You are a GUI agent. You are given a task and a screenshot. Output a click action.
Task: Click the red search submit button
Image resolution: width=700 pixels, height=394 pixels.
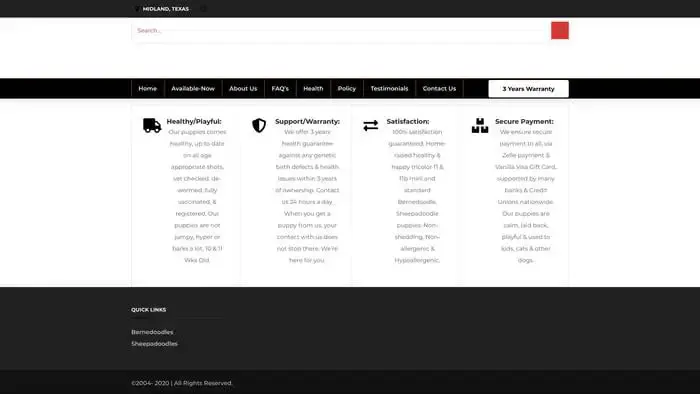[x=559, y=30]
